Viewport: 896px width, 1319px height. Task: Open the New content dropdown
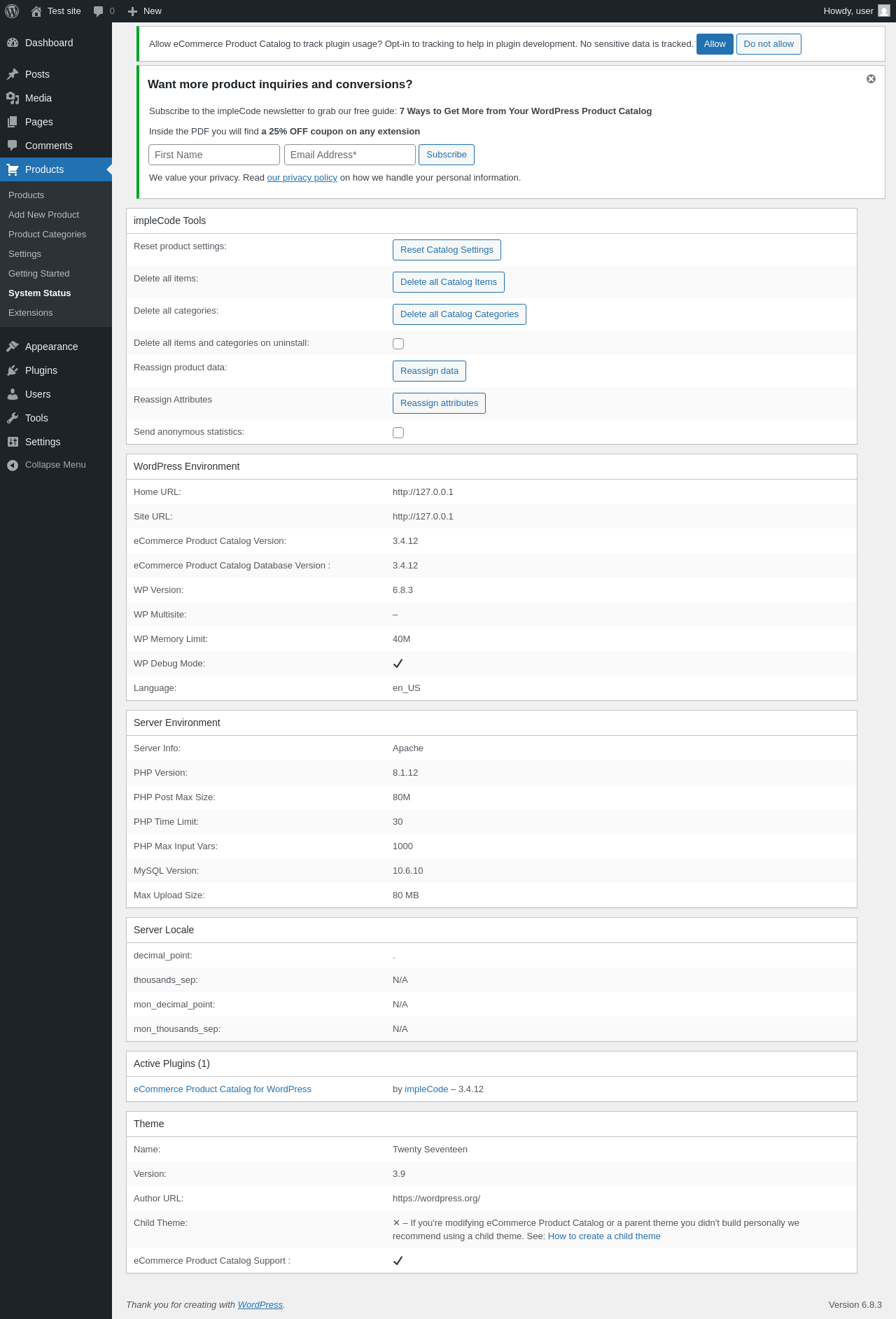tap(145, 11)
